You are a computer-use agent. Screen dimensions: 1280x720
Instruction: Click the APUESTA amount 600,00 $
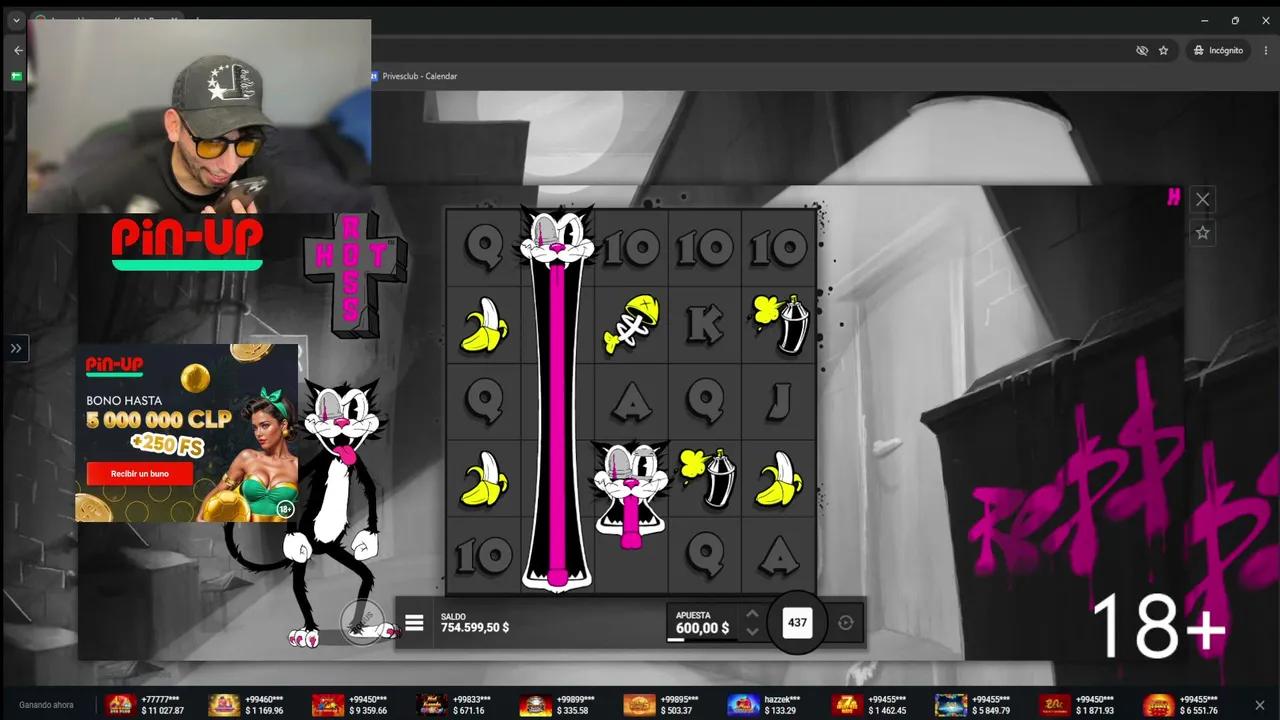pyautogui.click(x=702, y=628)
